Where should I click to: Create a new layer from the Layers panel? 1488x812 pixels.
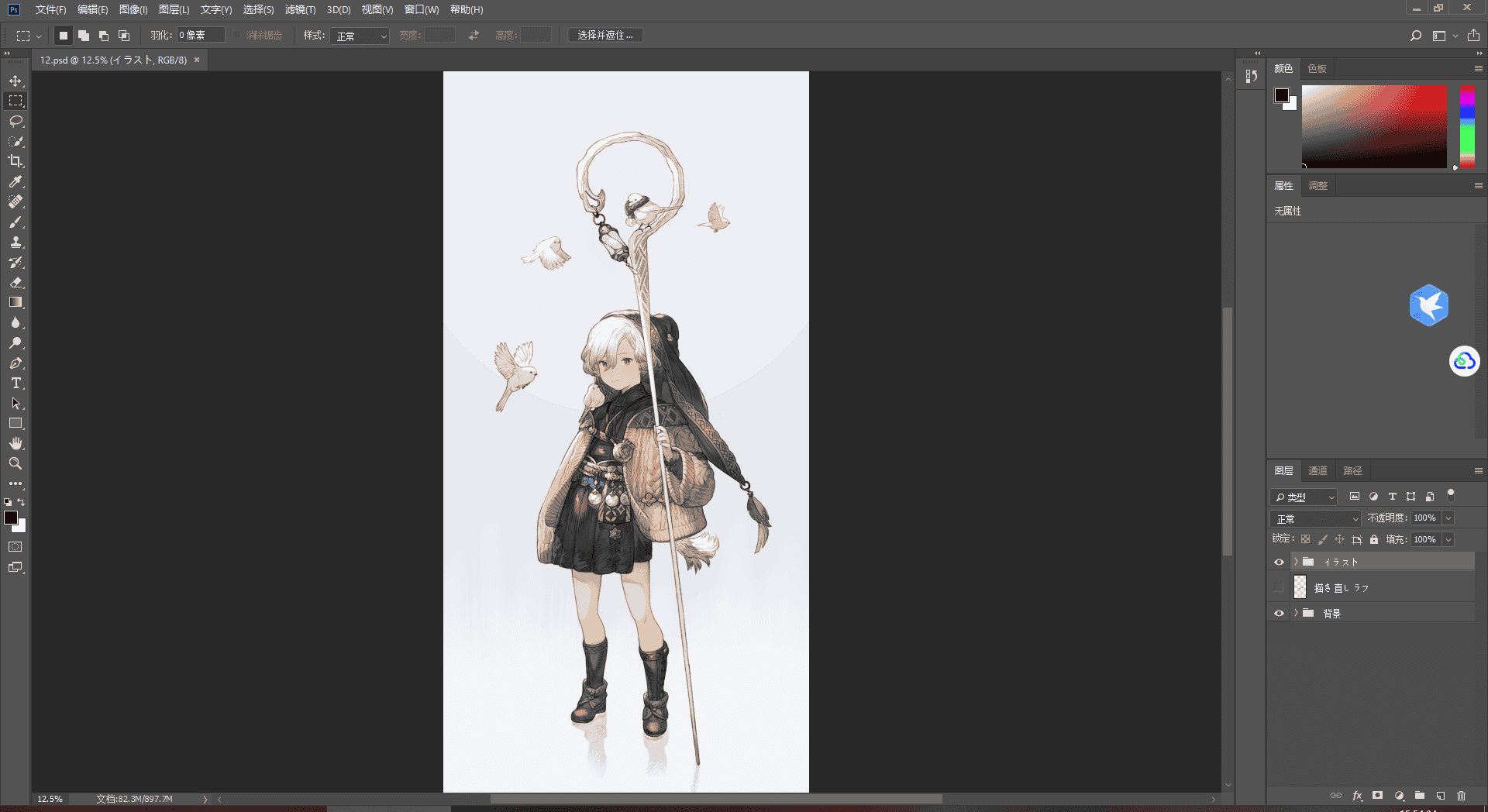(1440, 796)
